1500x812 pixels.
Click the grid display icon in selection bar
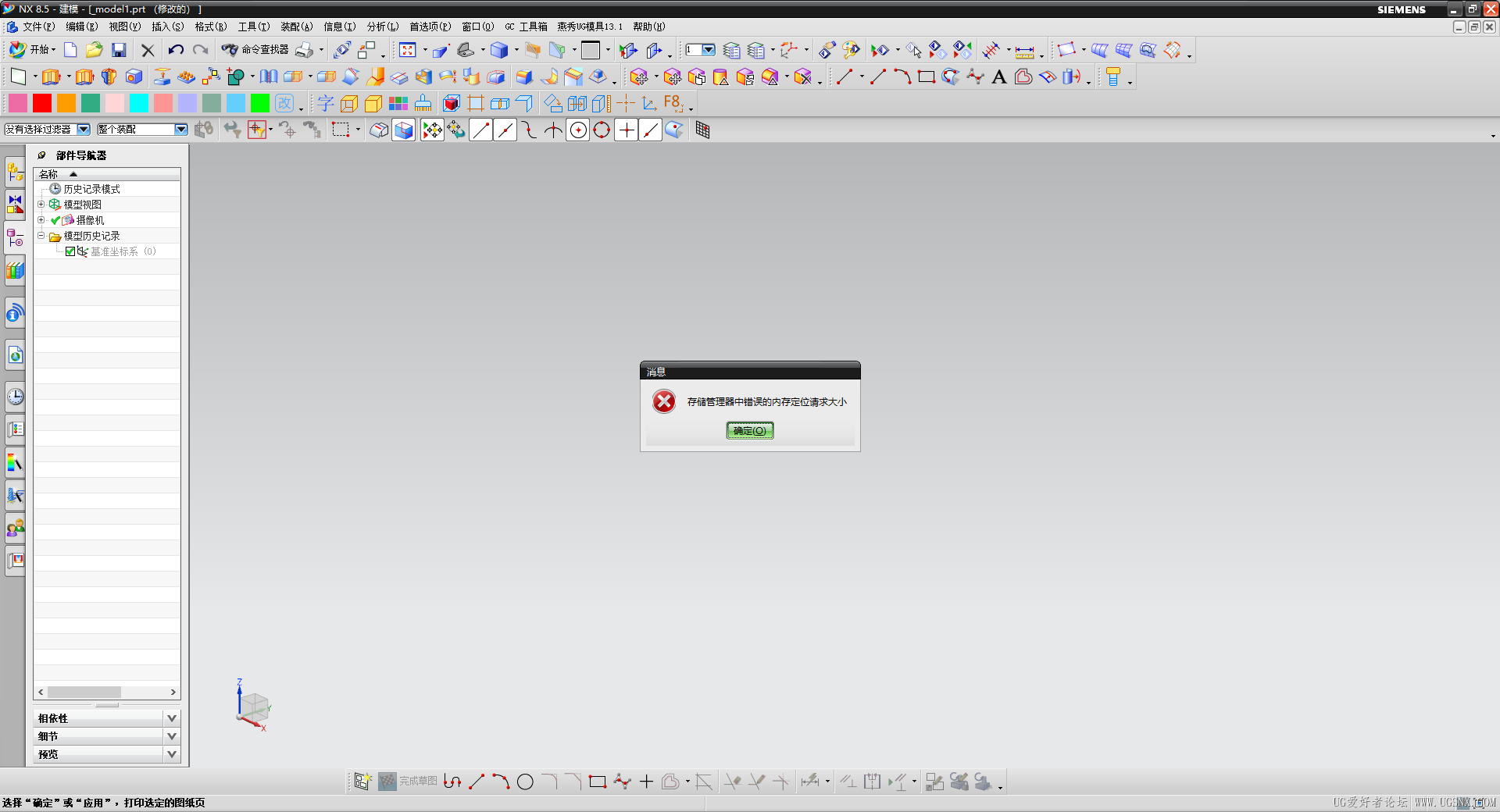tap(702, 130)
